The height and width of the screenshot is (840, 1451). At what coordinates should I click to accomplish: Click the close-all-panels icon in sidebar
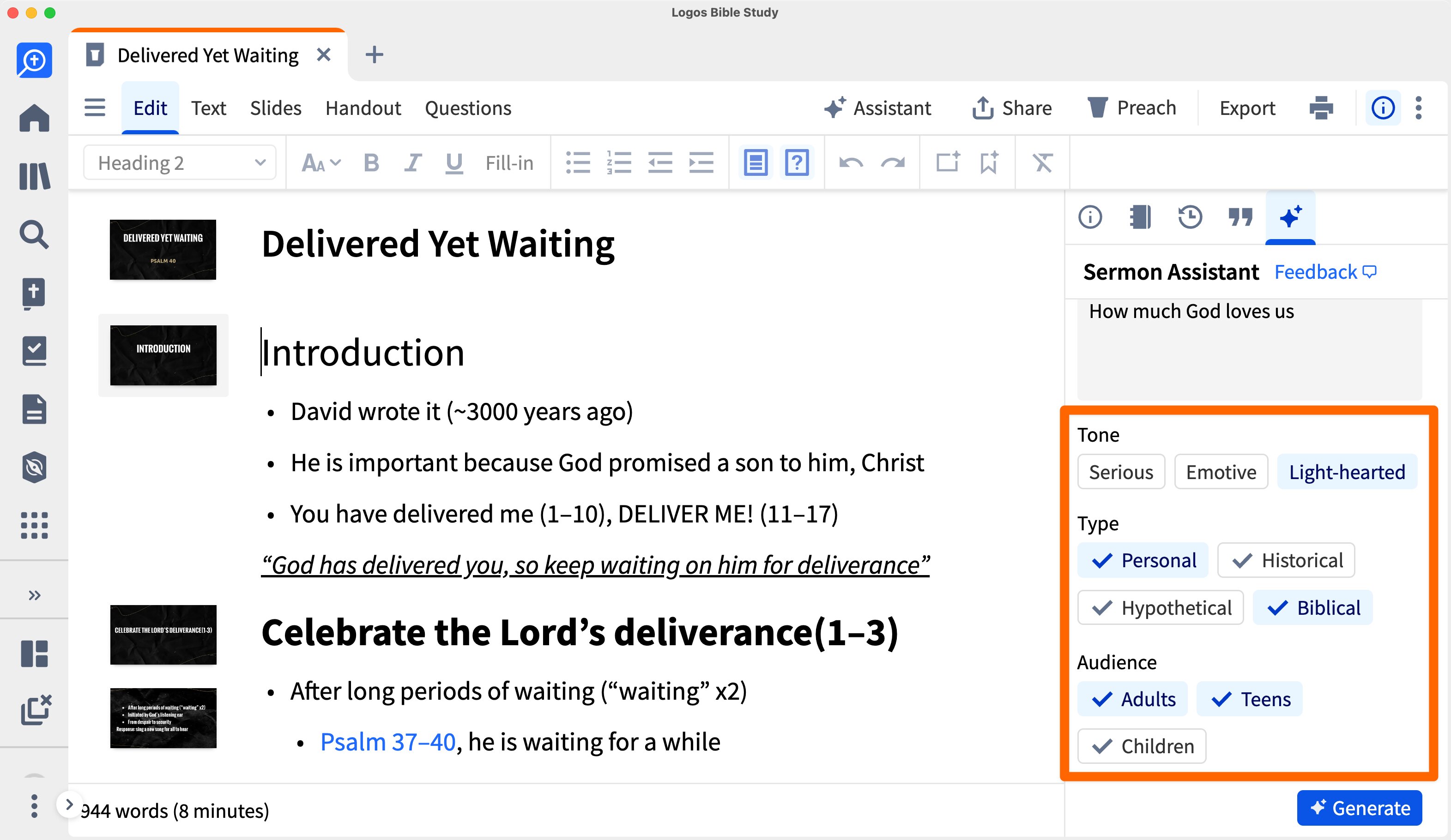point(36,710)
